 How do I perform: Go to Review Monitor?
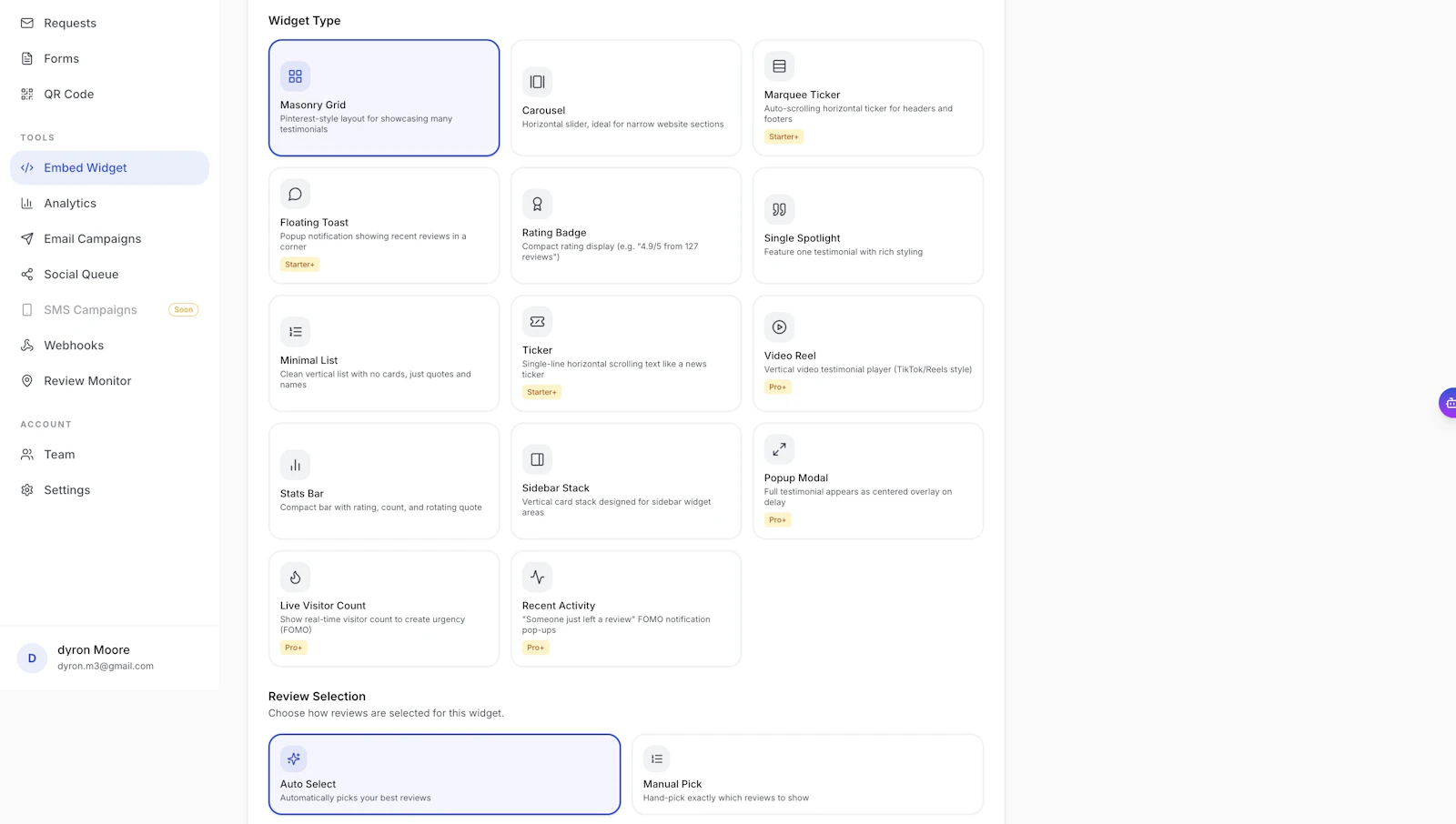109,380
